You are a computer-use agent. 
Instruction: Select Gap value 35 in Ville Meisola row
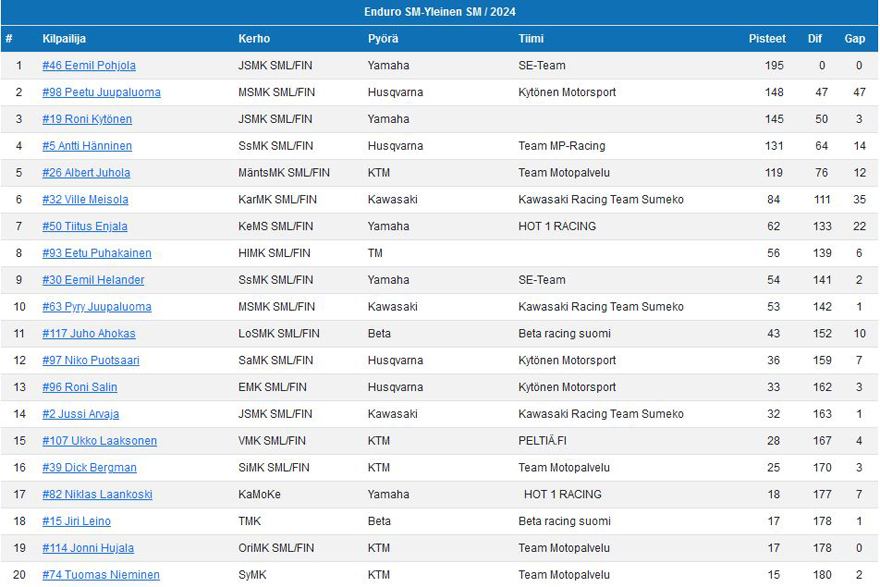coord(859,200)
